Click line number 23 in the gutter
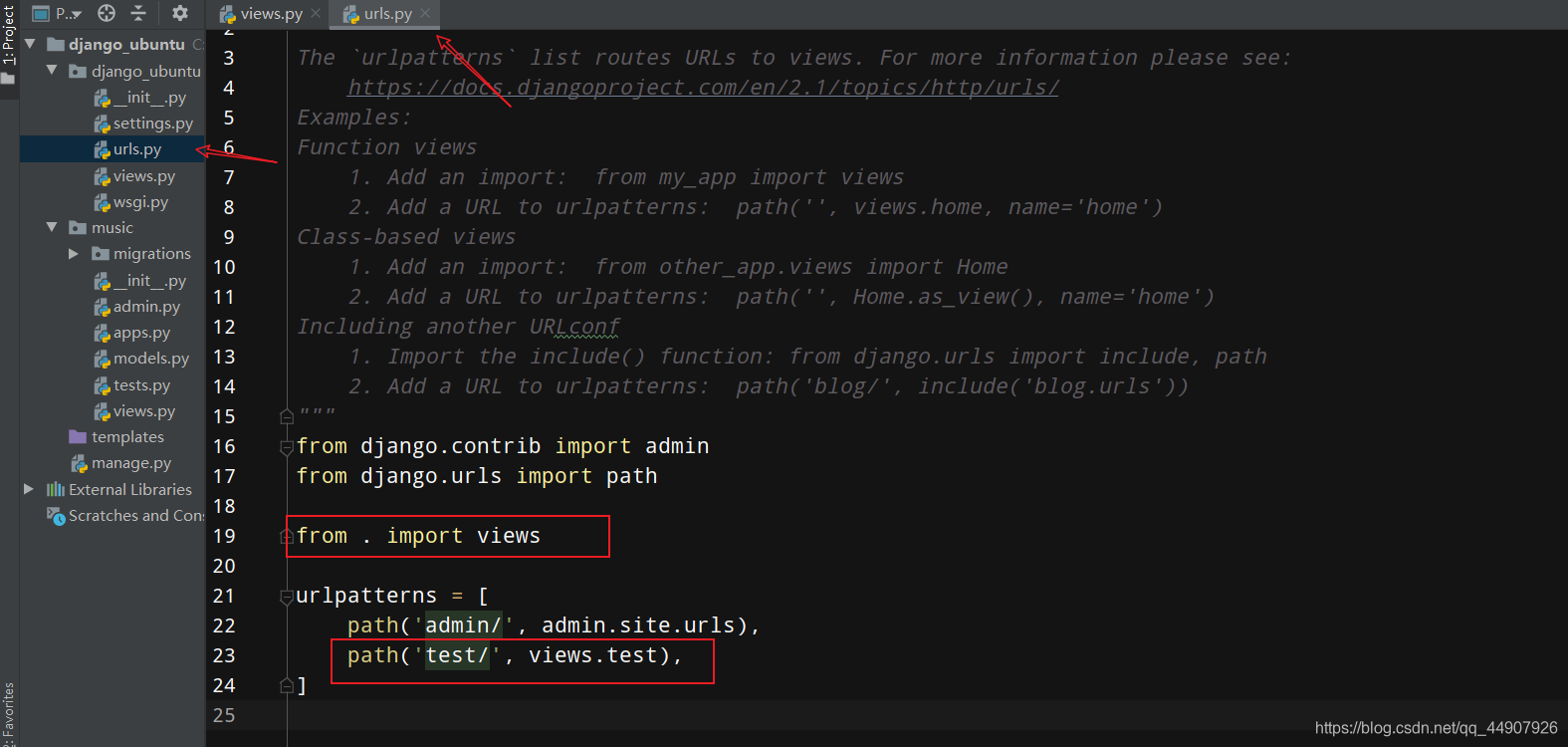The width and height of the screenshot is (1568, 747). pyautogui.click(x=224, y=655)
